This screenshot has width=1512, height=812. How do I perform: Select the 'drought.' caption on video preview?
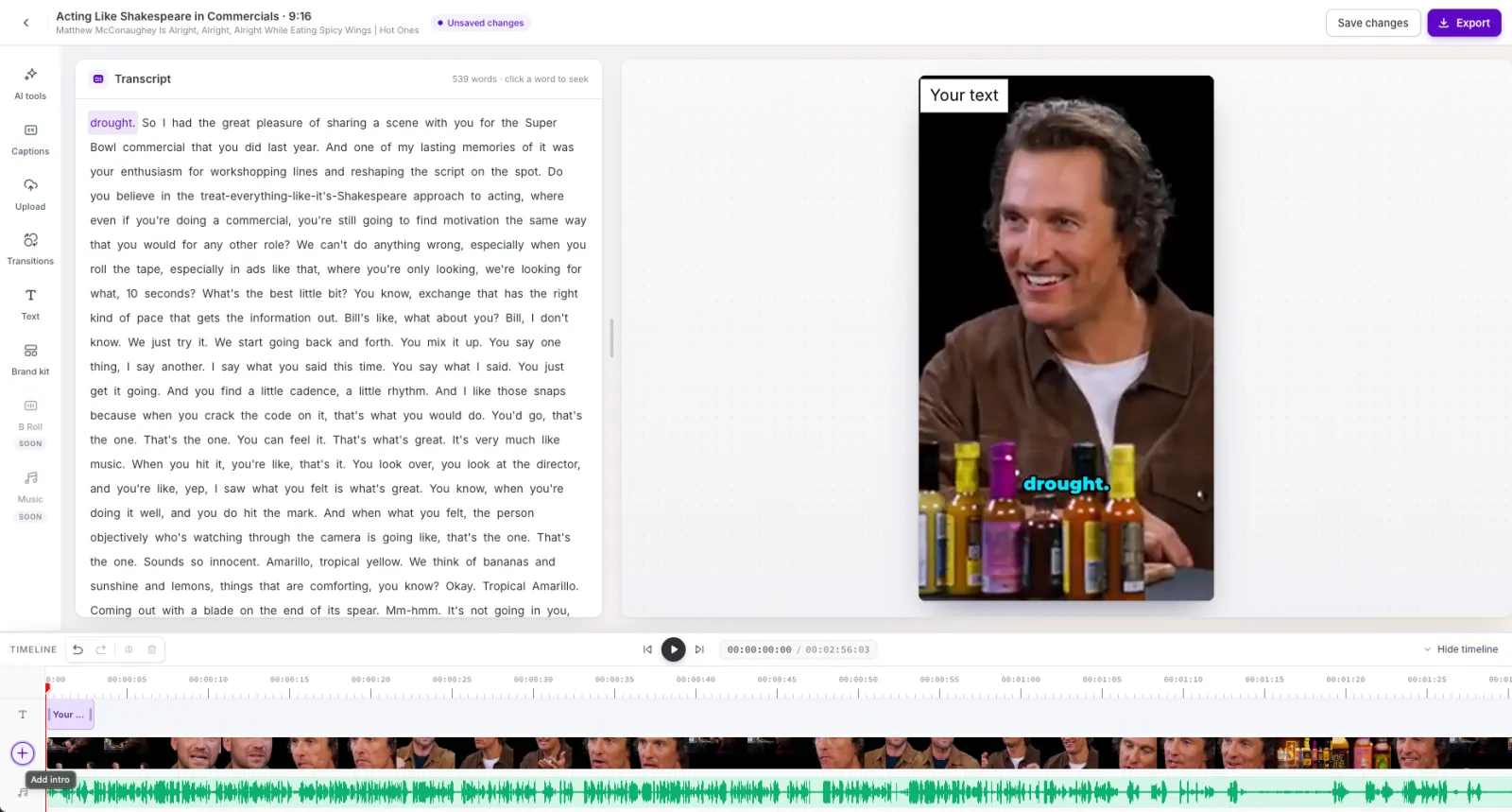click(1066, 484)
